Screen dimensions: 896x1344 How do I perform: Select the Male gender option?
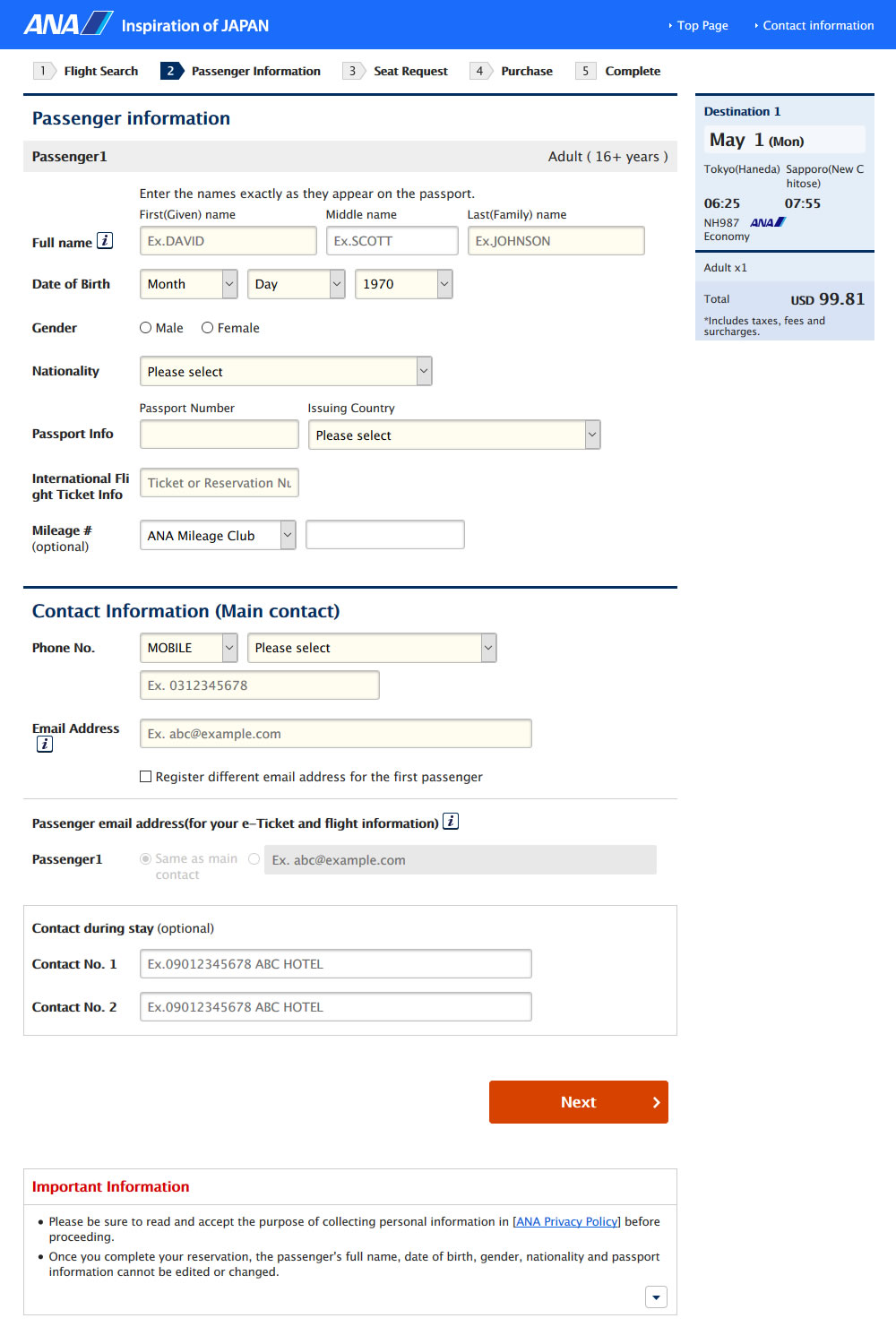(x=146, y=328)
